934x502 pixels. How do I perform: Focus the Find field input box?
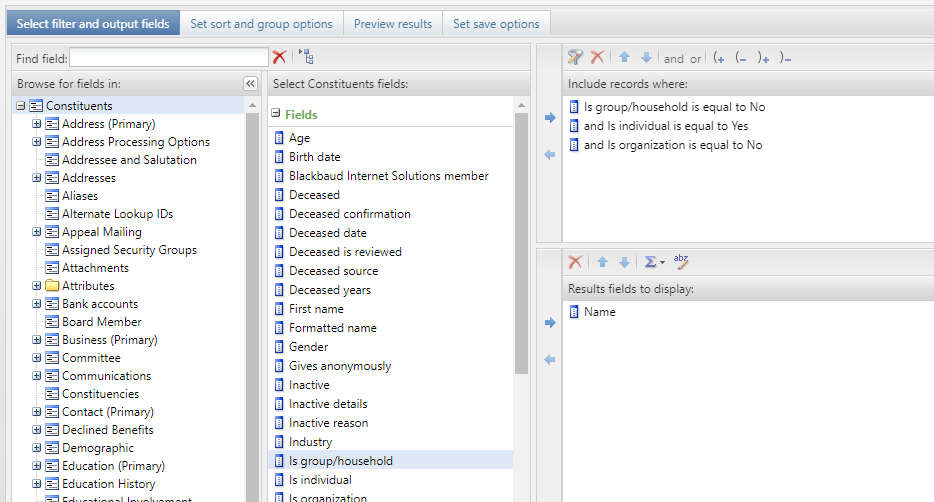169,58
